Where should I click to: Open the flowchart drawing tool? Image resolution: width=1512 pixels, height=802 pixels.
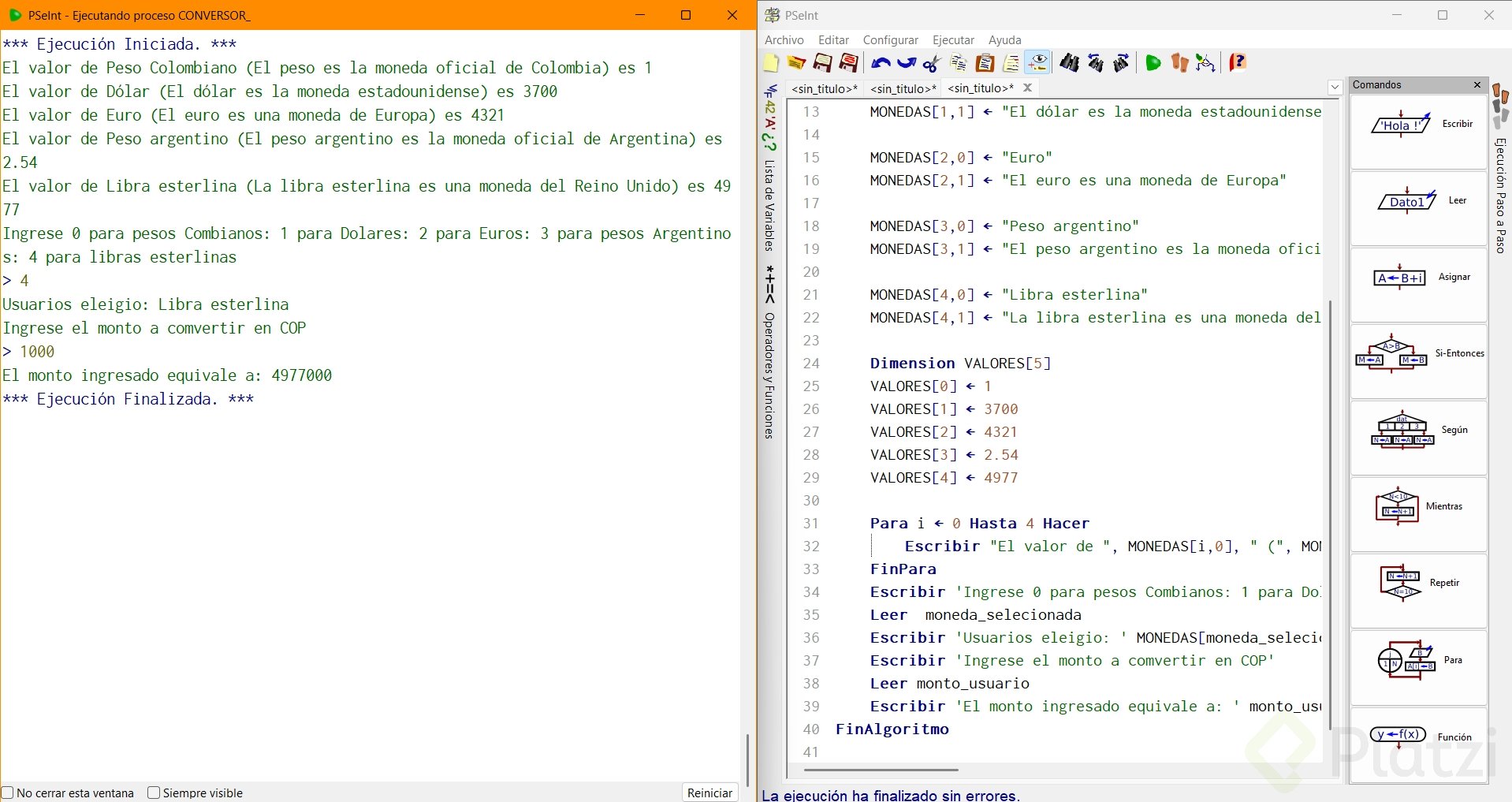click(x=1205, y=63)
